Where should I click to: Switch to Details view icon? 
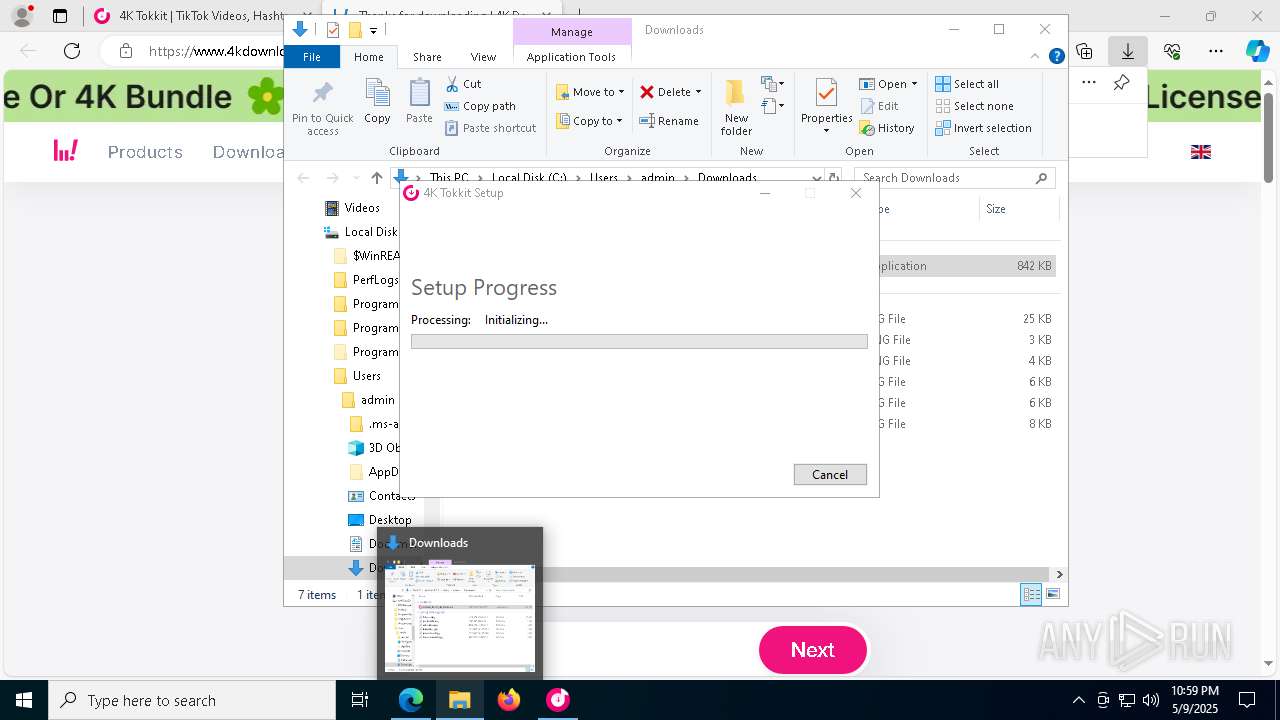(x=1031, y=594)
